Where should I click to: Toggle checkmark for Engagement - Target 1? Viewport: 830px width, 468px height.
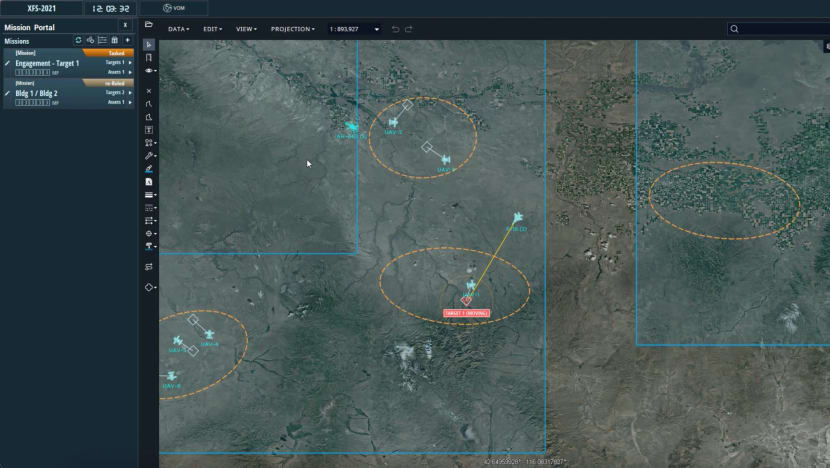(x=7, y=63)
